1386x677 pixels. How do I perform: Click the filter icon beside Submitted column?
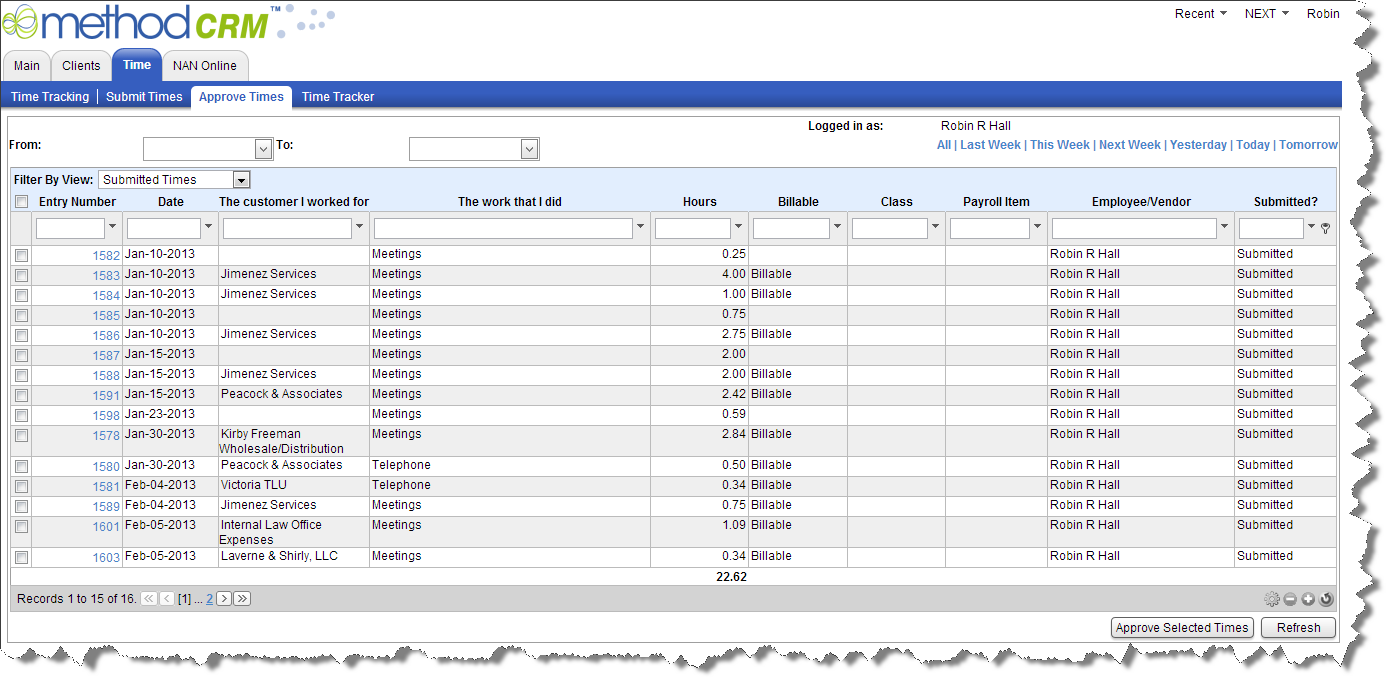click(1326, 228)
